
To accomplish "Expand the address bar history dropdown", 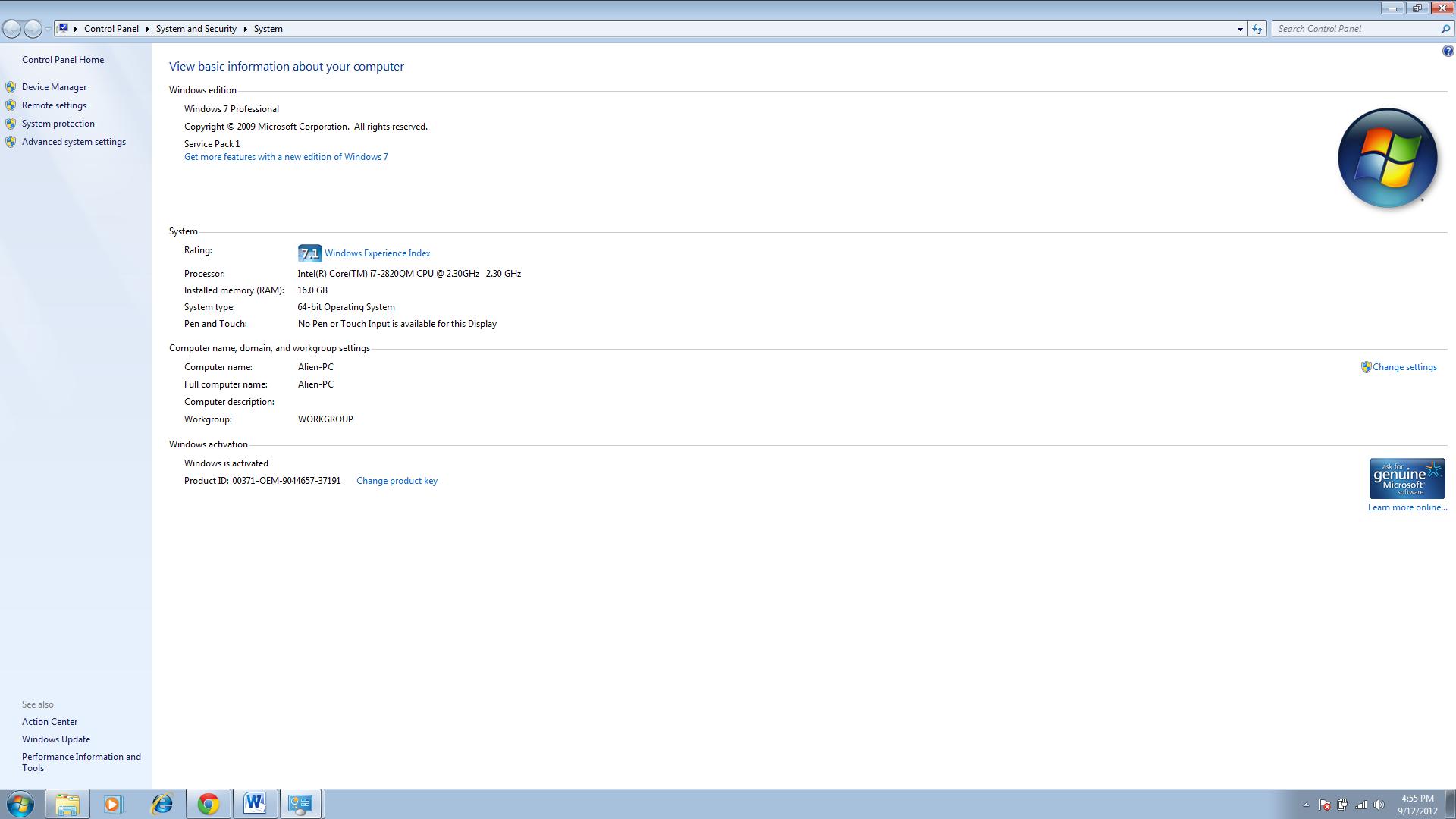I will tap(1240, 29).
